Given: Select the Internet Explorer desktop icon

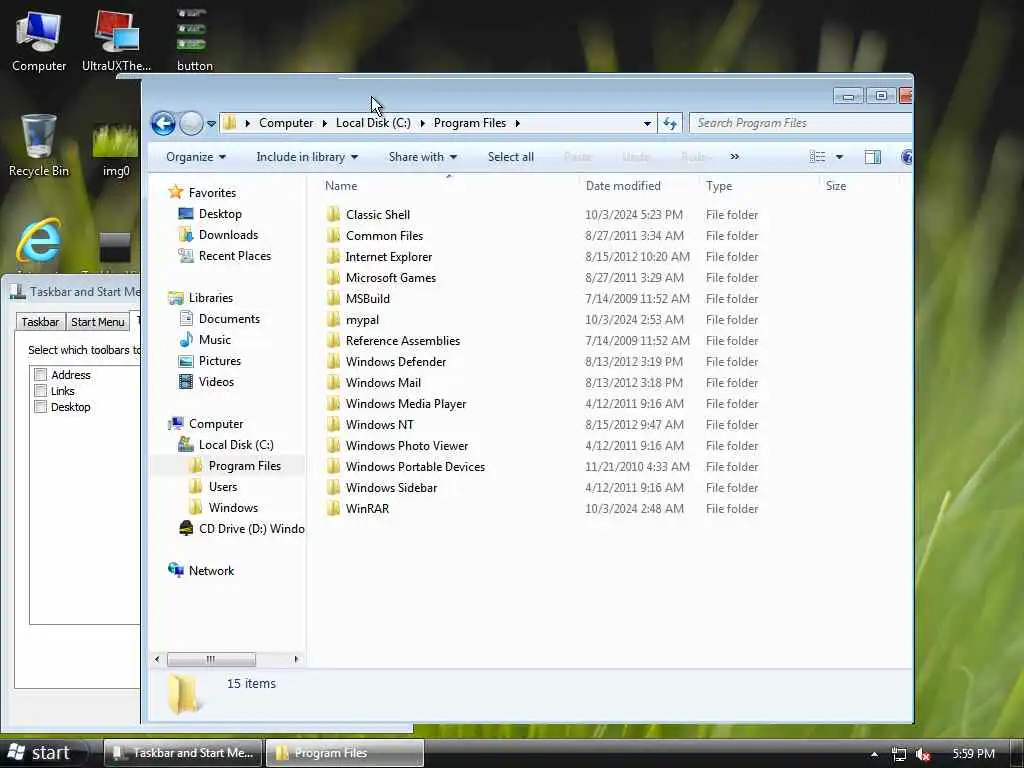Looking at the screenshot, I should point(39,242).
